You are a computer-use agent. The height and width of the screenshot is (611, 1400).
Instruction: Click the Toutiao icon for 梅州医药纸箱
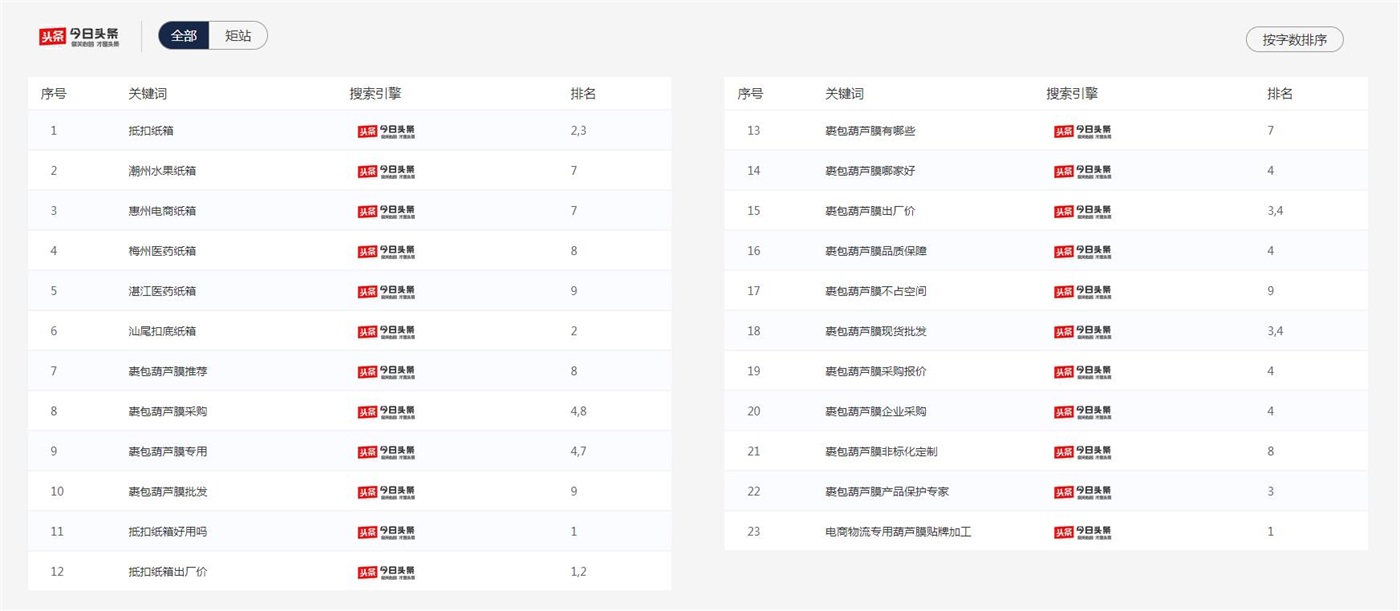pos(386,251)
